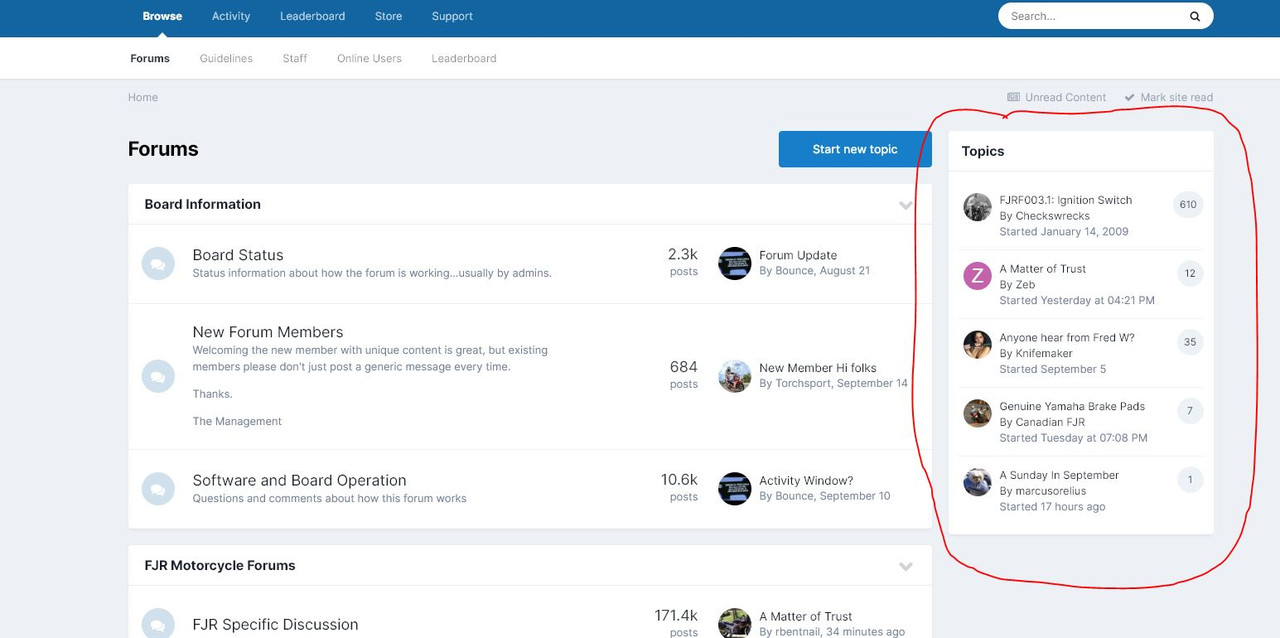
Task: Open Bounce's avatar beside Activity Window post
Action: point(735,488)
